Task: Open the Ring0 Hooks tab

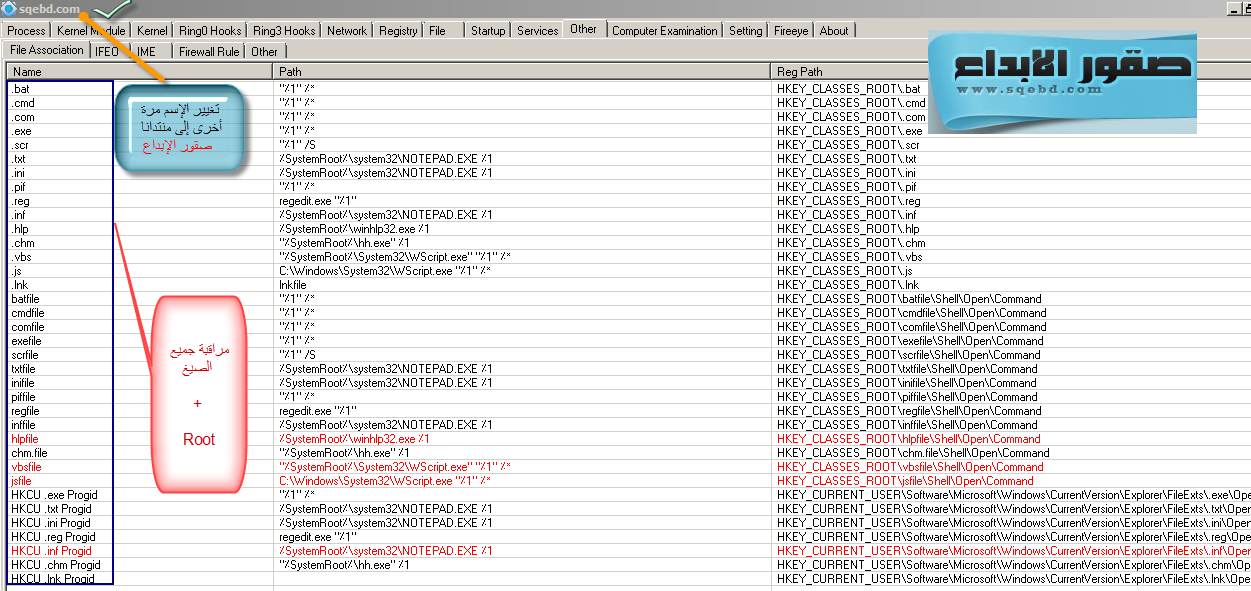Action: point(210,31)
